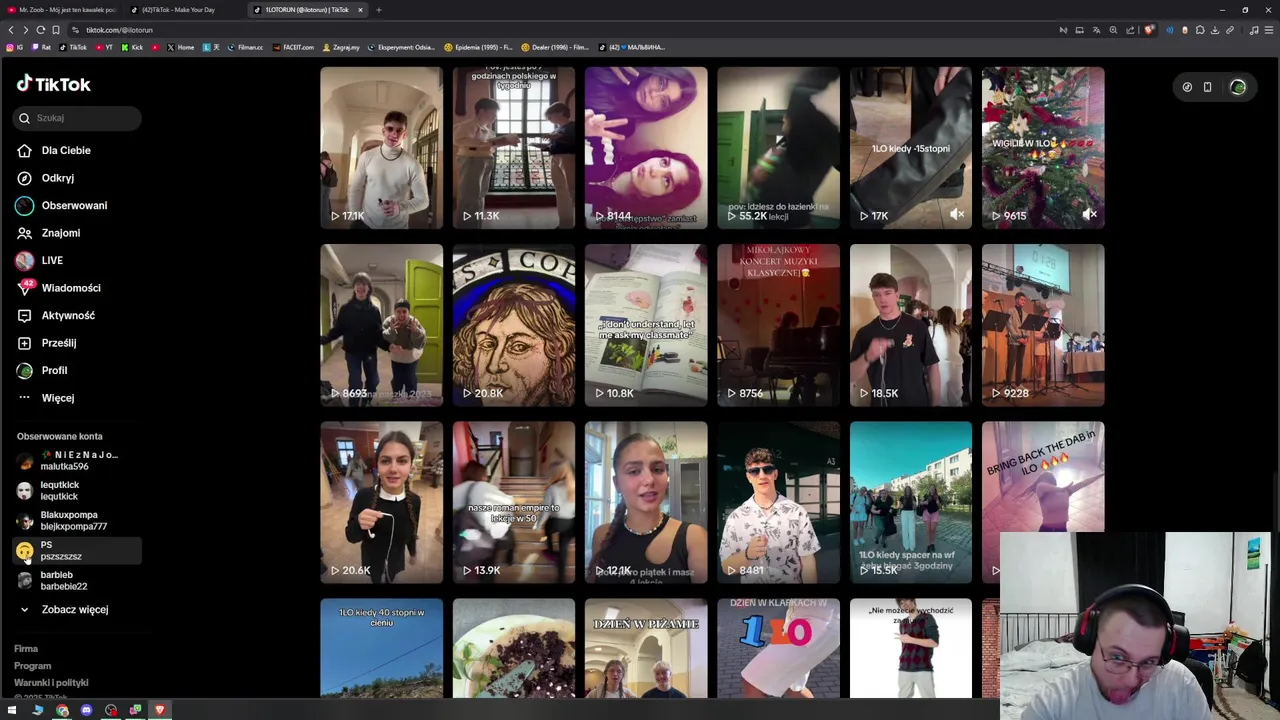Open 'nasze roman empire' video 13.9K
Screen dimensions: 1280x720
(x=514, y=502)
